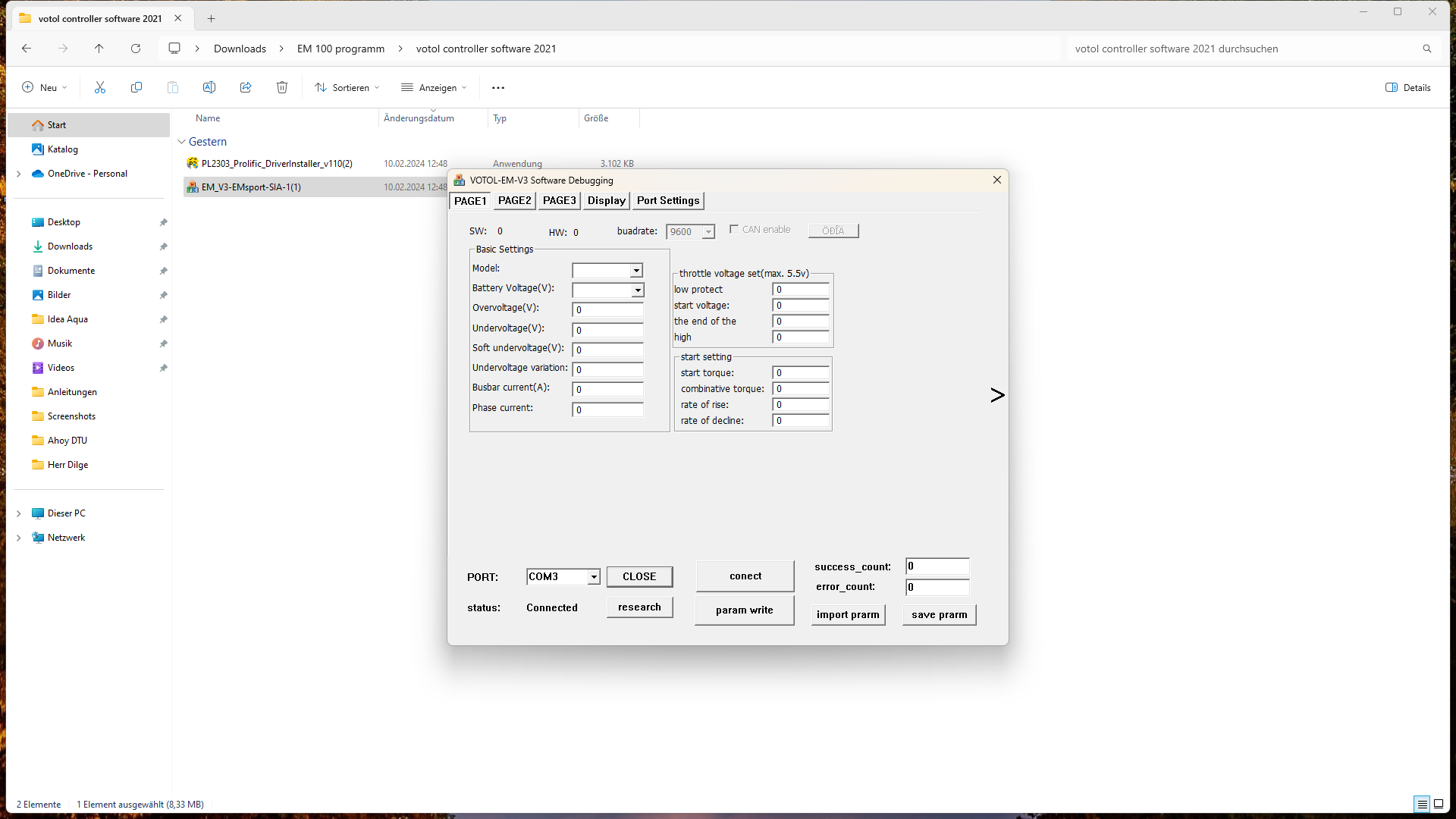Toggle the Details pane button
Image resolution: width=1456 pixels, height=819 pixels.
coord(1407,87)
